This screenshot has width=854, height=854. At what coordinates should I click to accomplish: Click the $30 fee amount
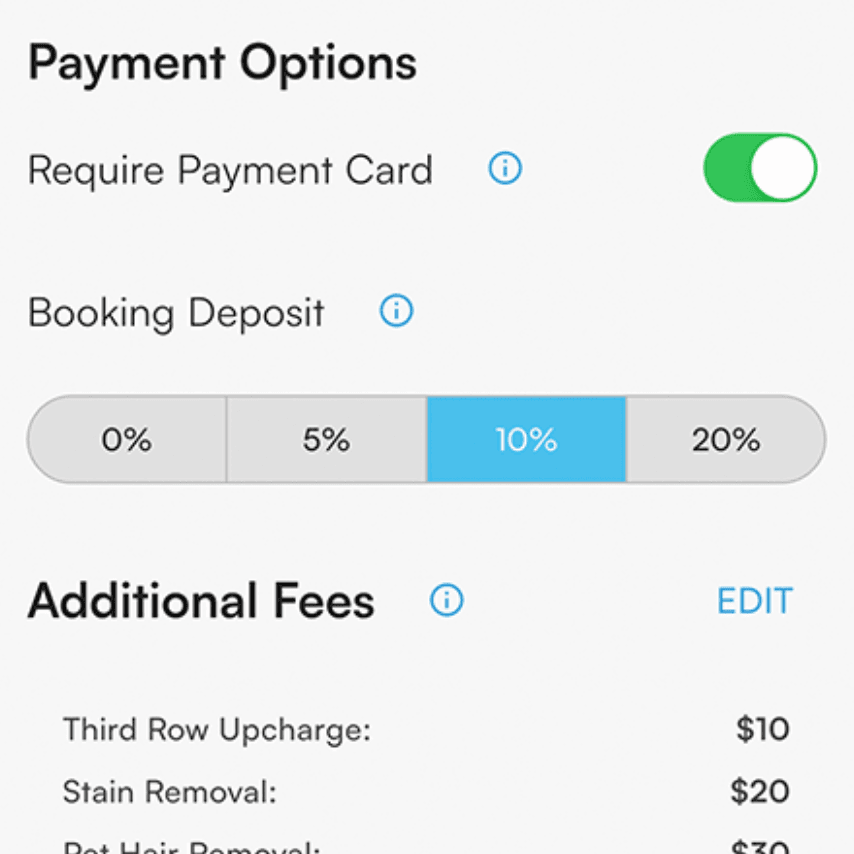tap(760, 846)
